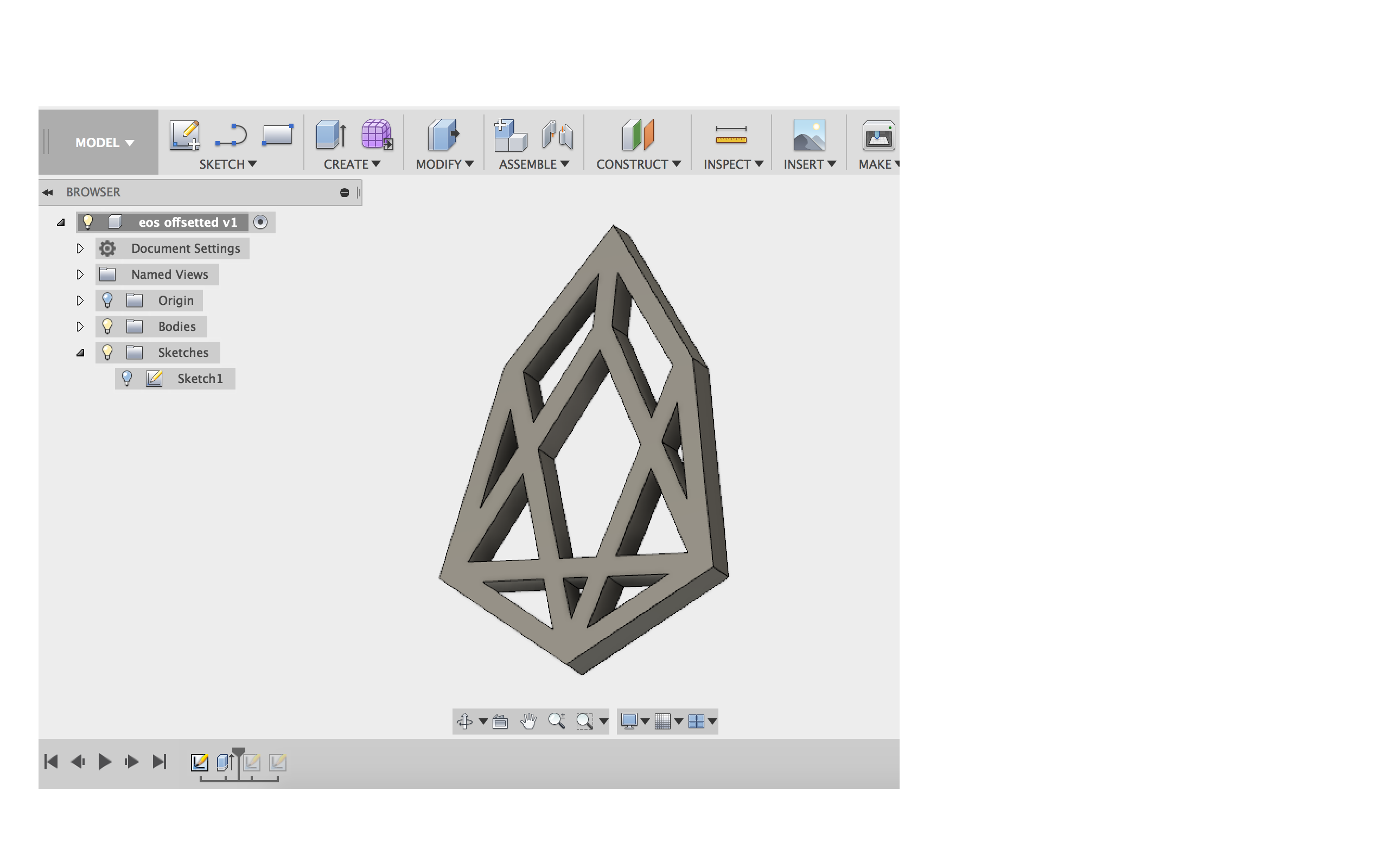Toggle Origin folder visibility bulb

[107, 300]
